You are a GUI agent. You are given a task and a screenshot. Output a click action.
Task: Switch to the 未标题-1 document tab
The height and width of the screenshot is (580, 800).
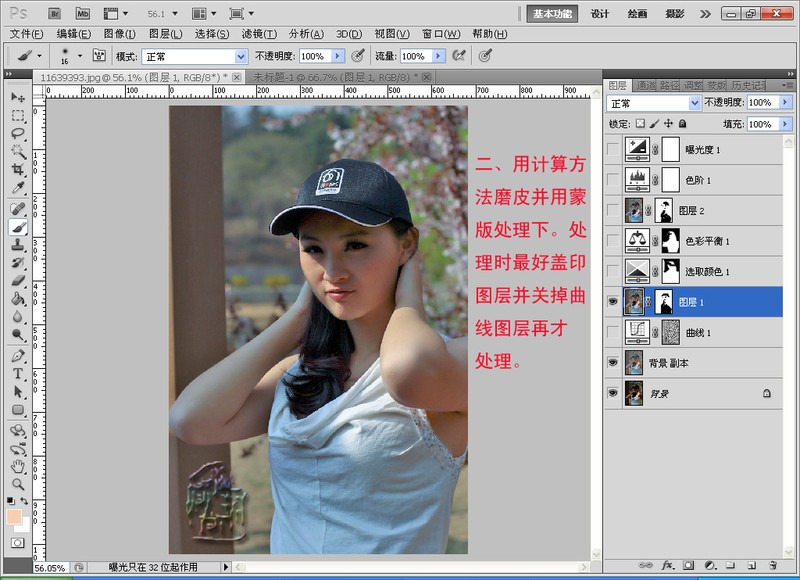[x=337, y=77]
